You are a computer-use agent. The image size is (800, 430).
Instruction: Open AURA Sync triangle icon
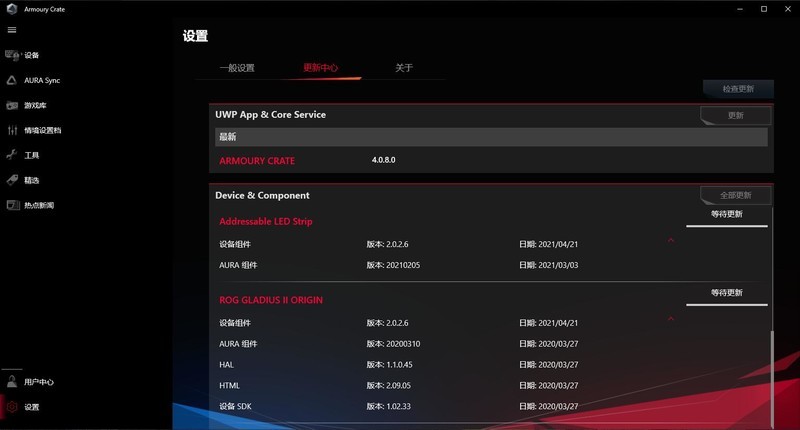[x=12, y=80]
